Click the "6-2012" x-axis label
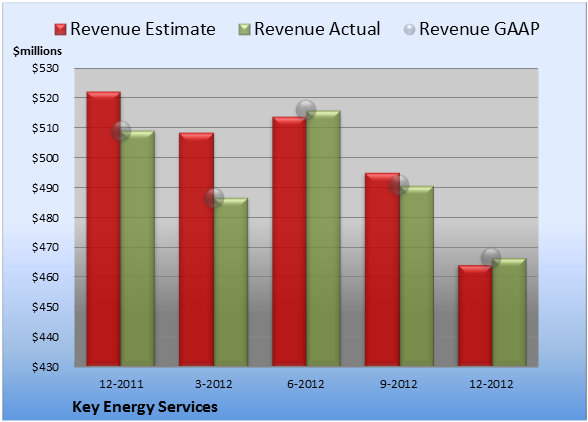Viewport: 588px width, 422px height. tap(306, 384)
